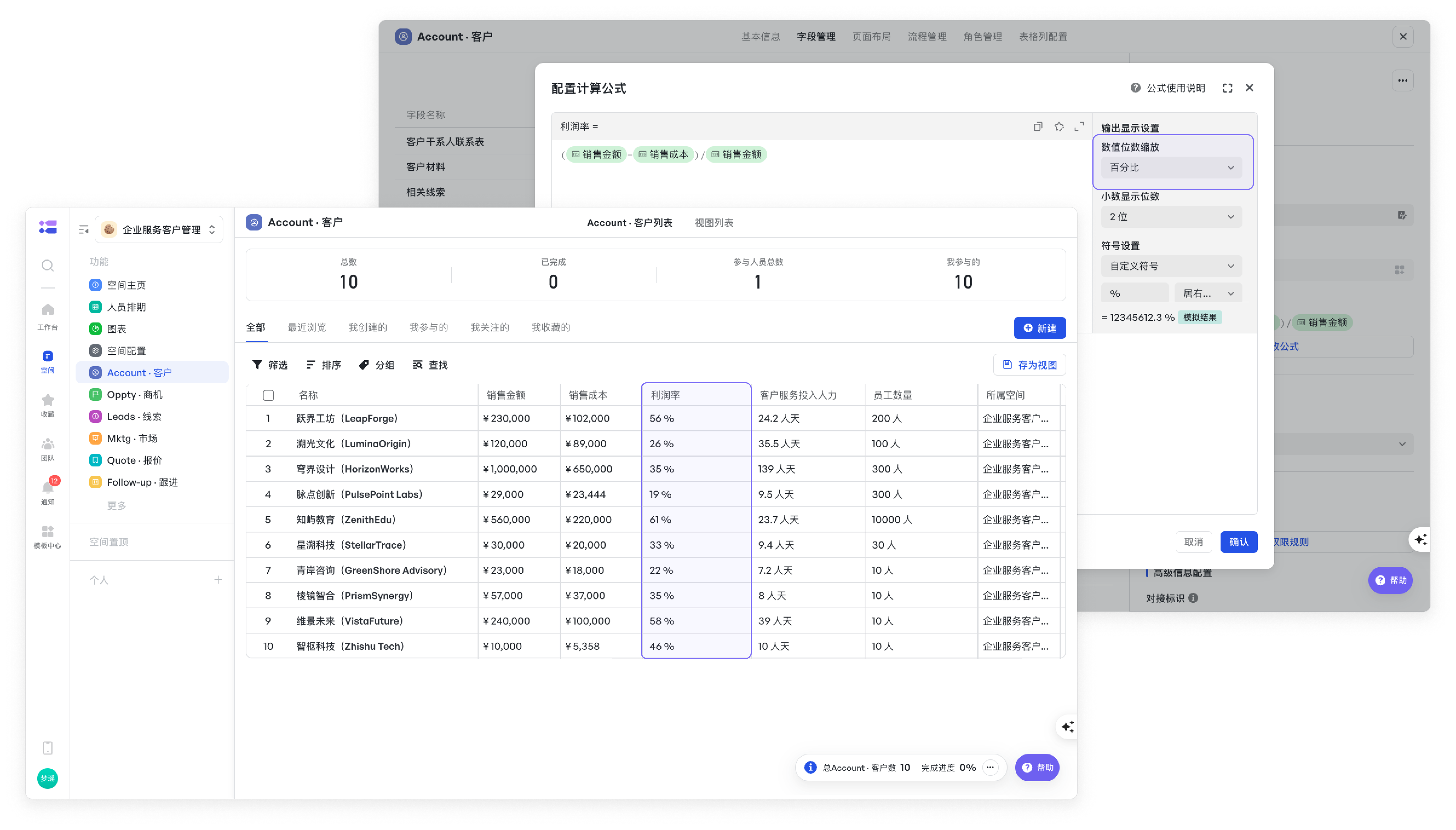Screen dimensions: 1456x830
Task: Switch to the 我关注的 tab
Action: click(x=490, y=327)
